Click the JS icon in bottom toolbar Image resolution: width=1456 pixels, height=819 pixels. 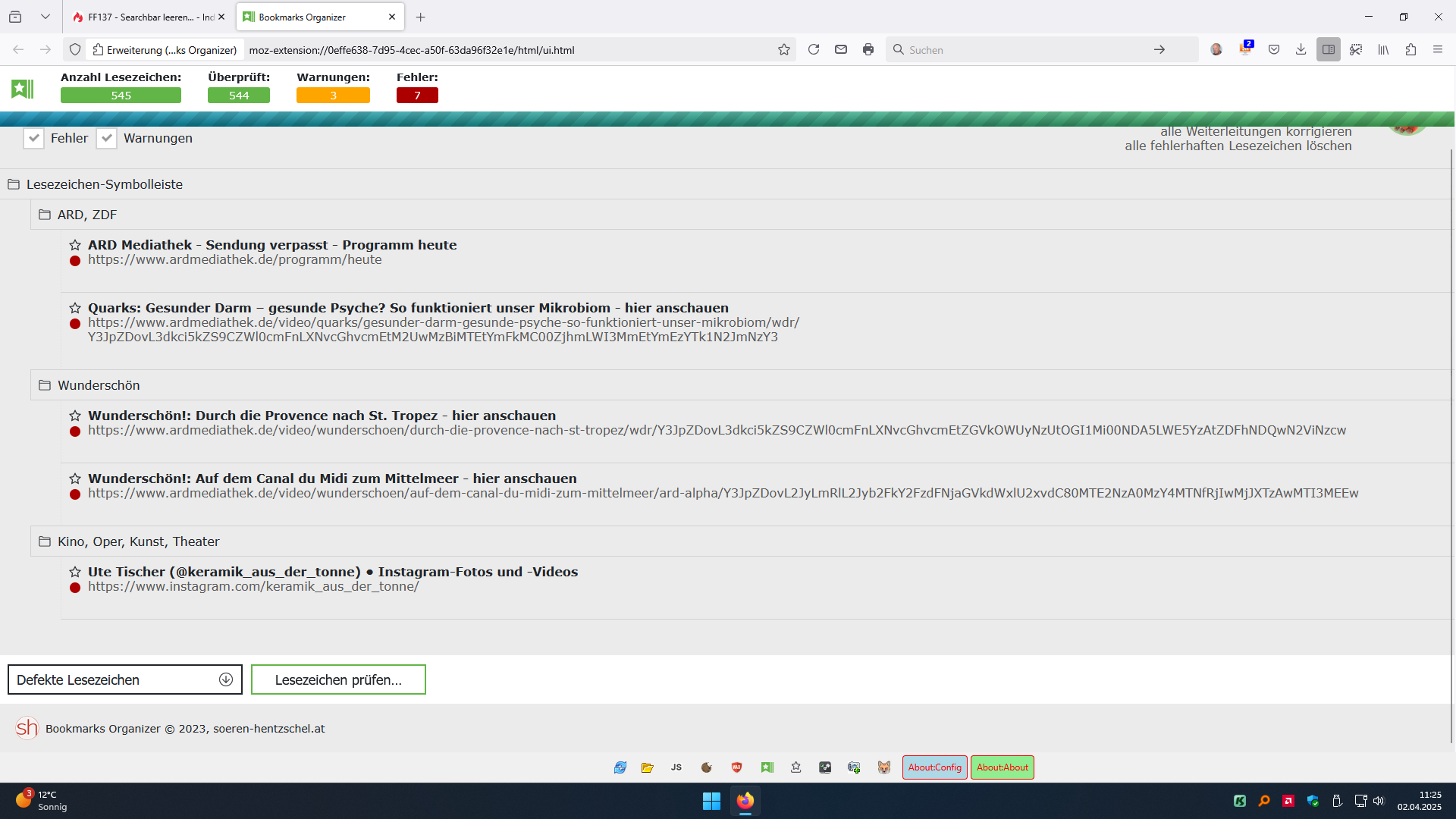click(676, 767)
